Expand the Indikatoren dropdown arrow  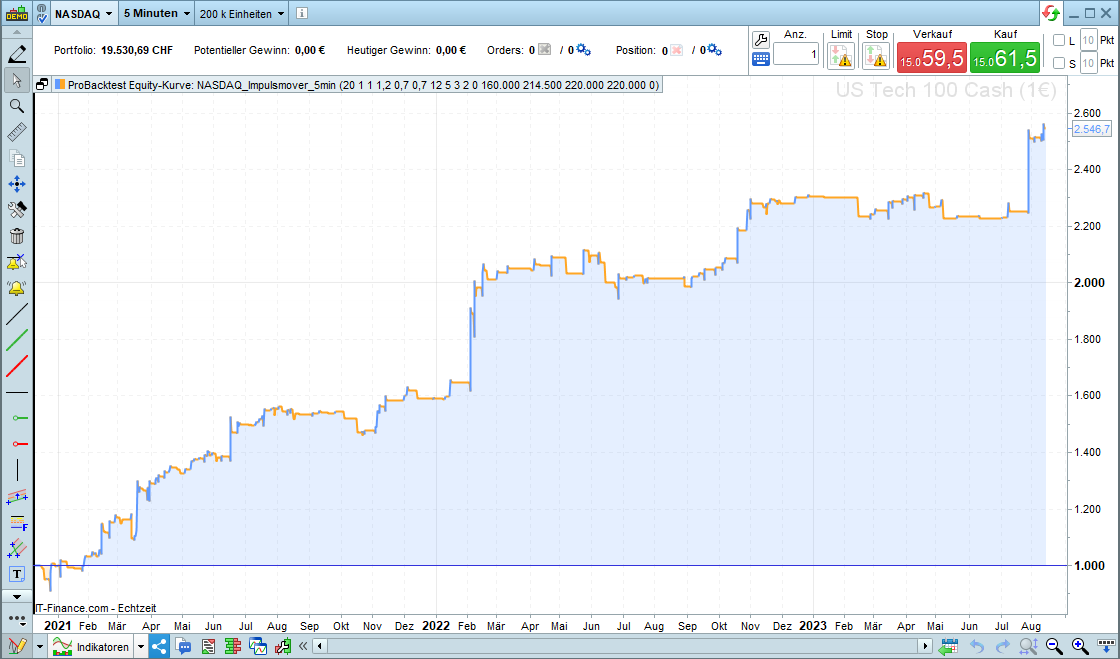click(x=141, y=647)
